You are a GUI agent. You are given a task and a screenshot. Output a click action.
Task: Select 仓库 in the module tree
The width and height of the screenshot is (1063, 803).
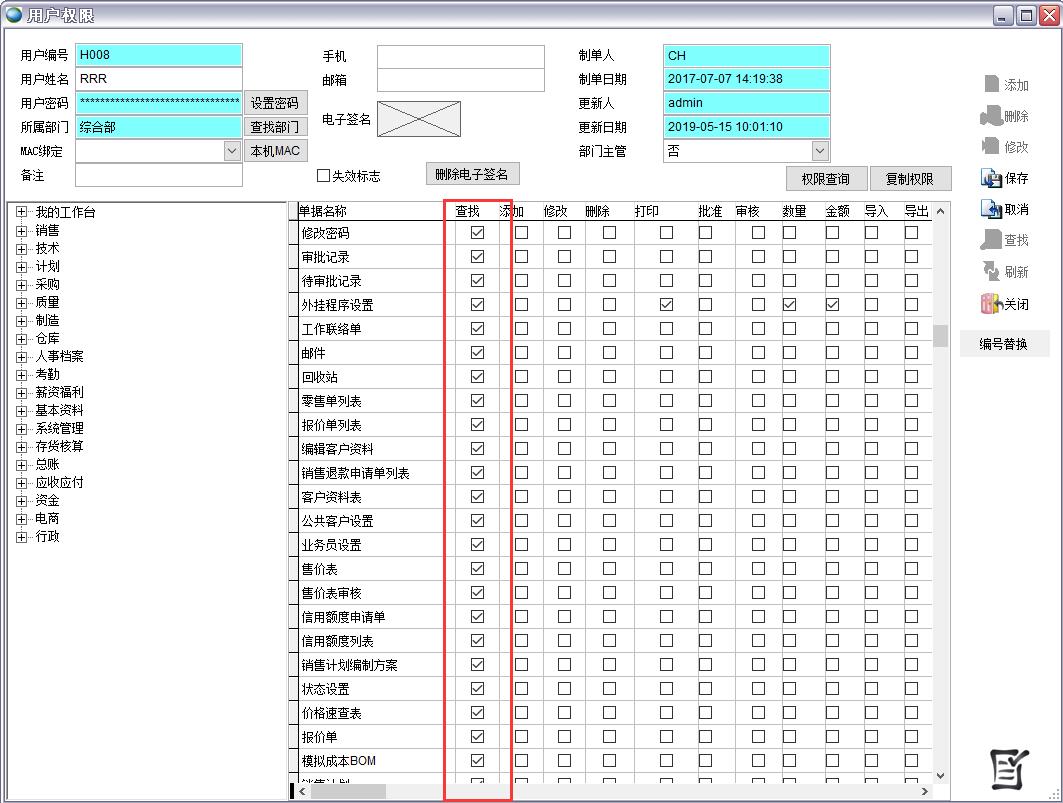pyautogui.click(x=47, y=338)
